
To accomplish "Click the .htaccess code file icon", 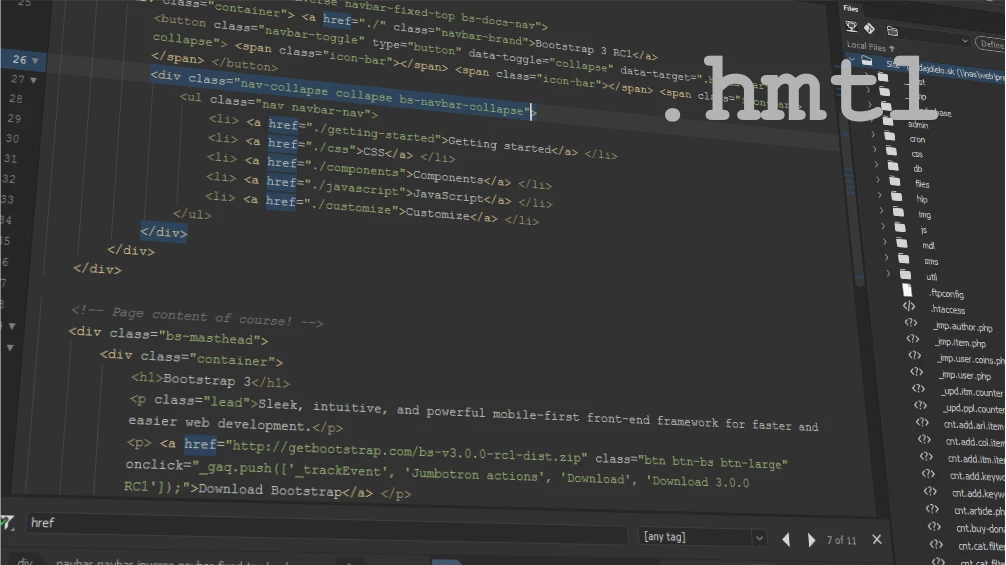I will [x=909, y=307].
